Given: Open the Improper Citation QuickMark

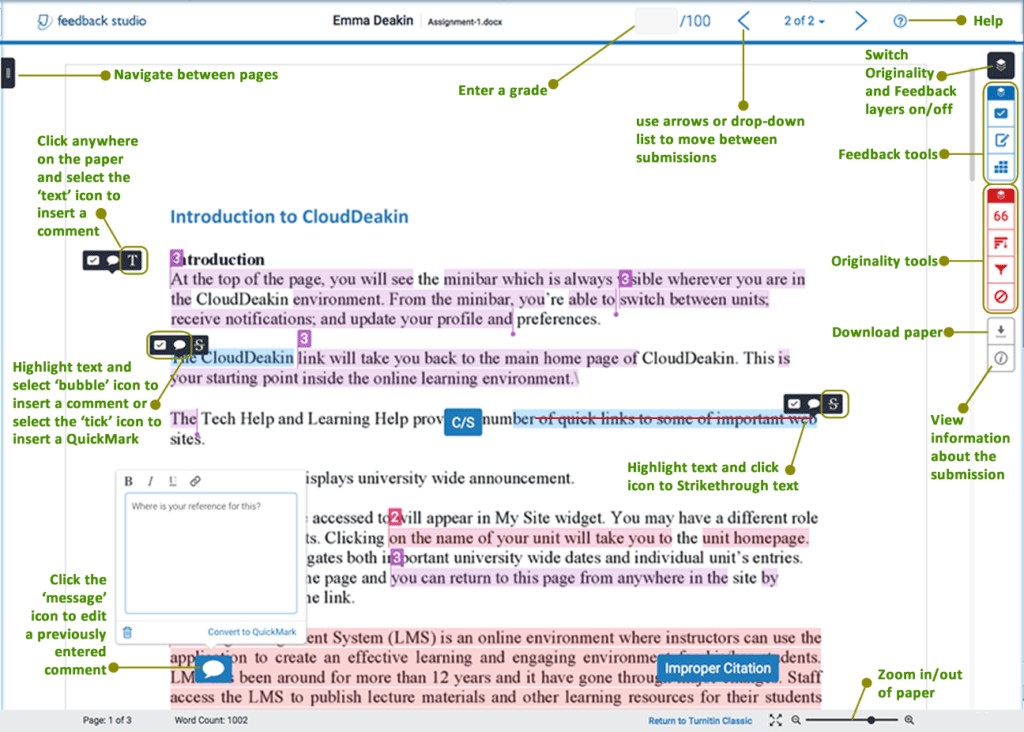Looking at the screenshot, I should 718,669.
